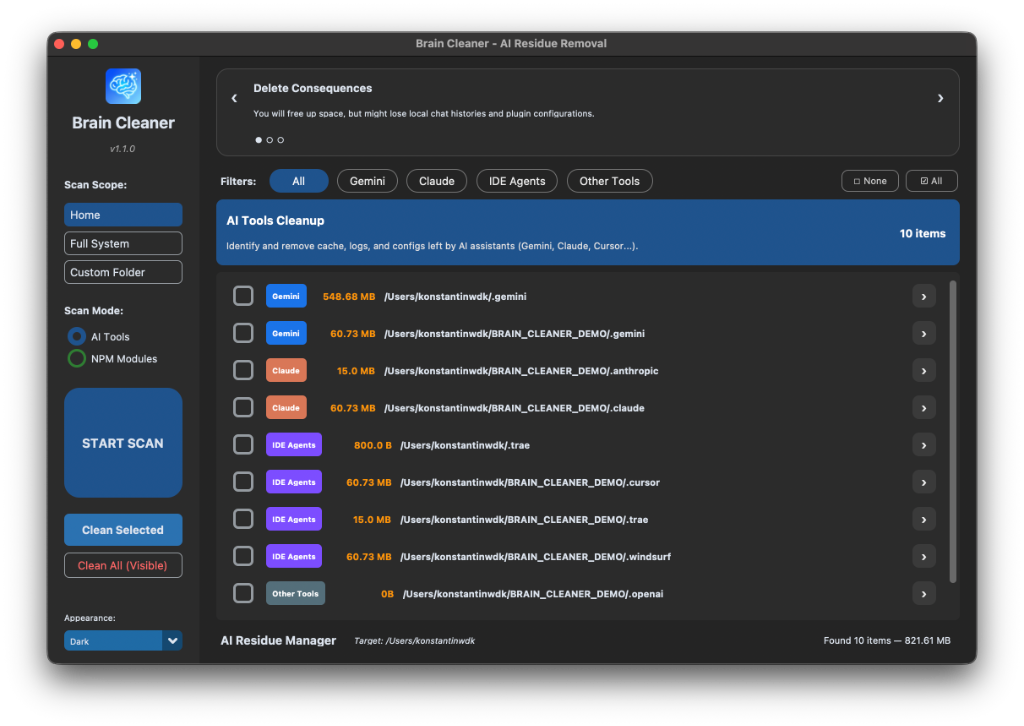The width and height of the screenshot is (1024, 726).
Task: Click Clean All (Visible)
Action: pos(123,565)
